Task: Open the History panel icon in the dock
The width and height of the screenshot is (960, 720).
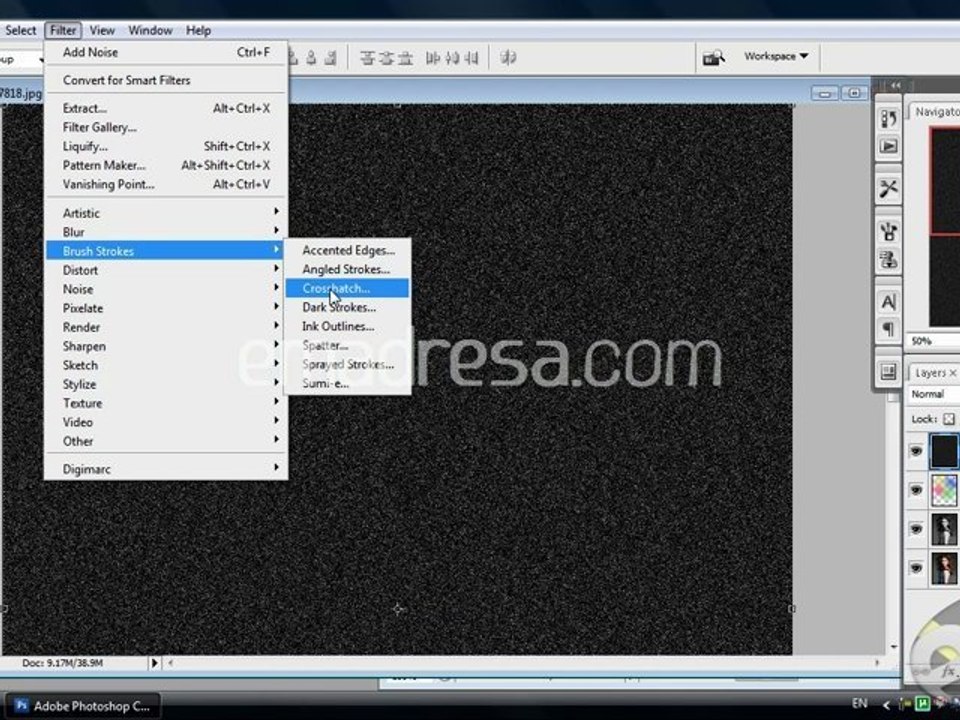Action: point(888,118)
